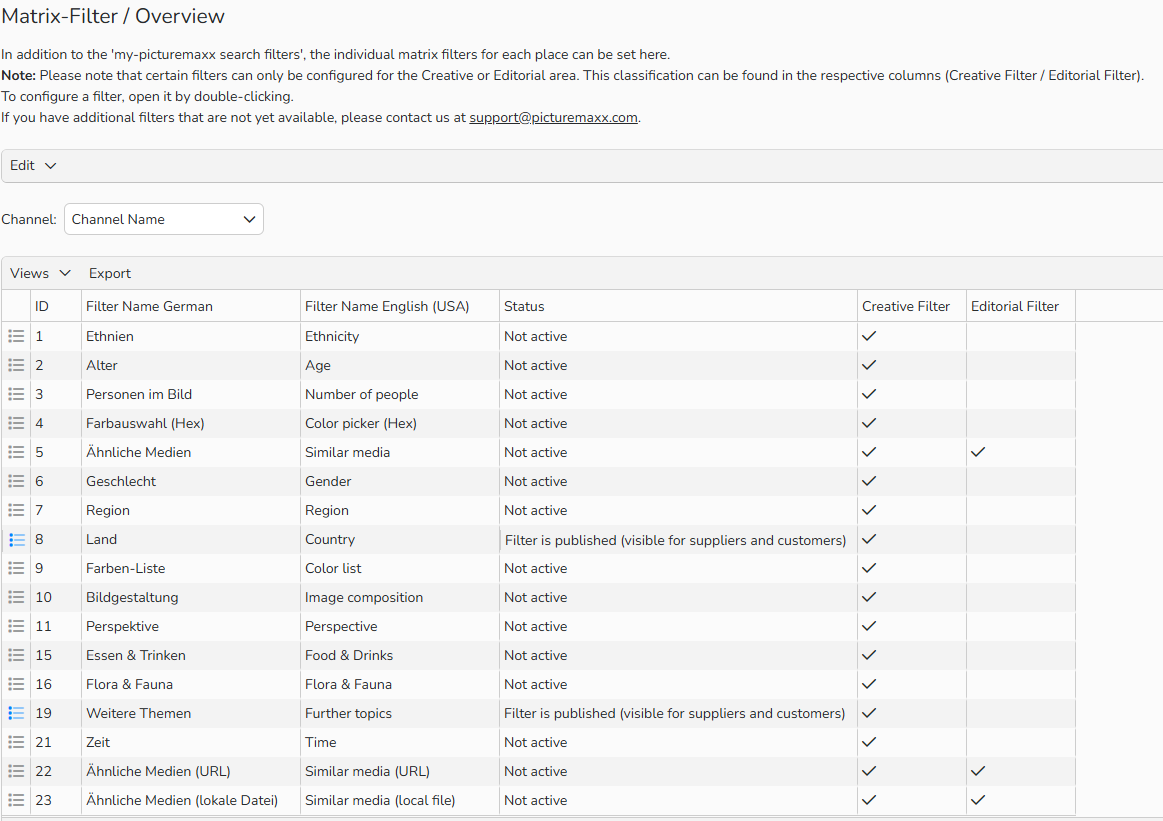Image resolution: width=1163 pixels, height=821 pixels.
Task: Click list icon beside Geschlecht row
Action: (16, 481)
